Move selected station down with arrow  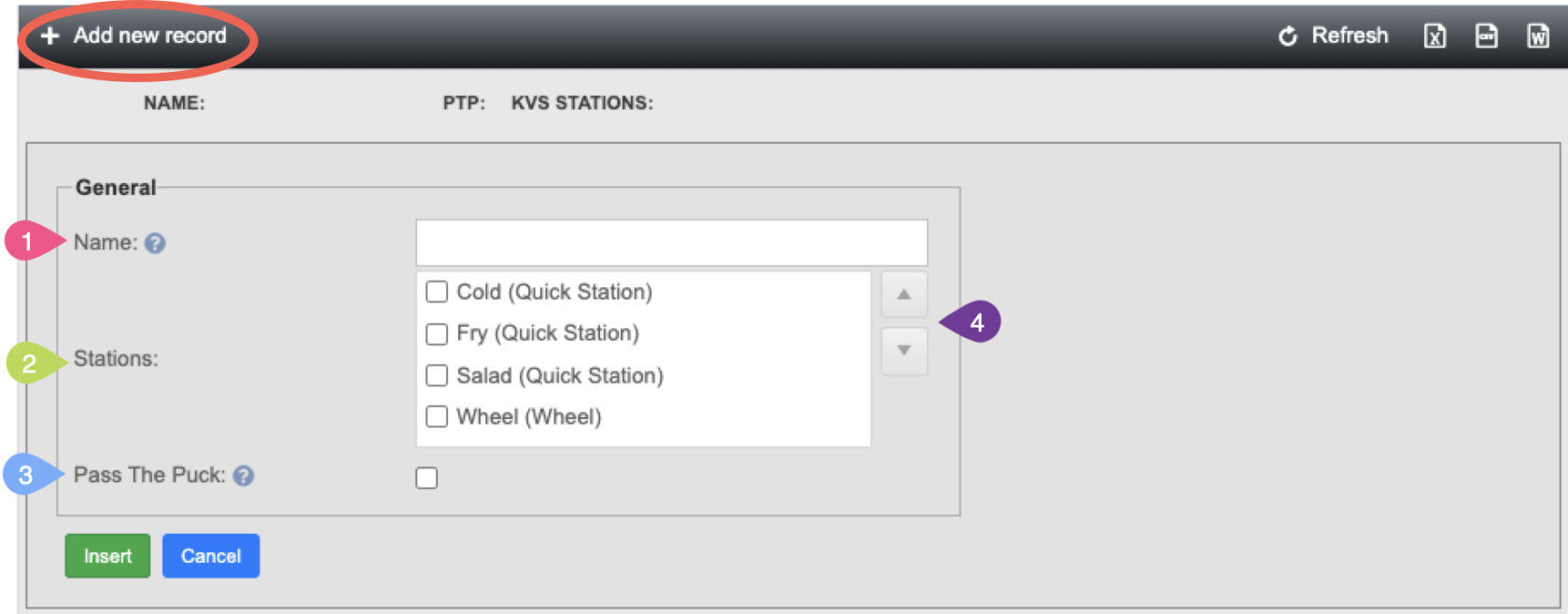(903, 351)
